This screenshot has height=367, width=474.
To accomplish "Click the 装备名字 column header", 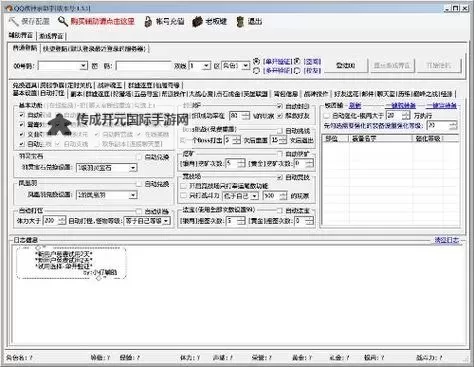I will click(381, 139).
